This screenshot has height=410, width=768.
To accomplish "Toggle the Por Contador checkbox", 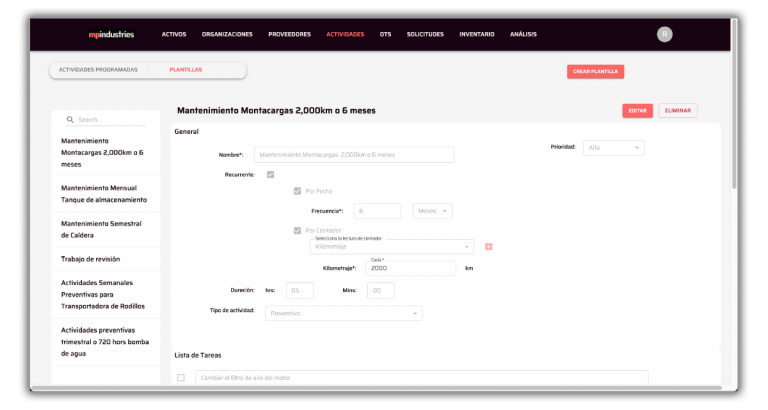I will (297, 230).
